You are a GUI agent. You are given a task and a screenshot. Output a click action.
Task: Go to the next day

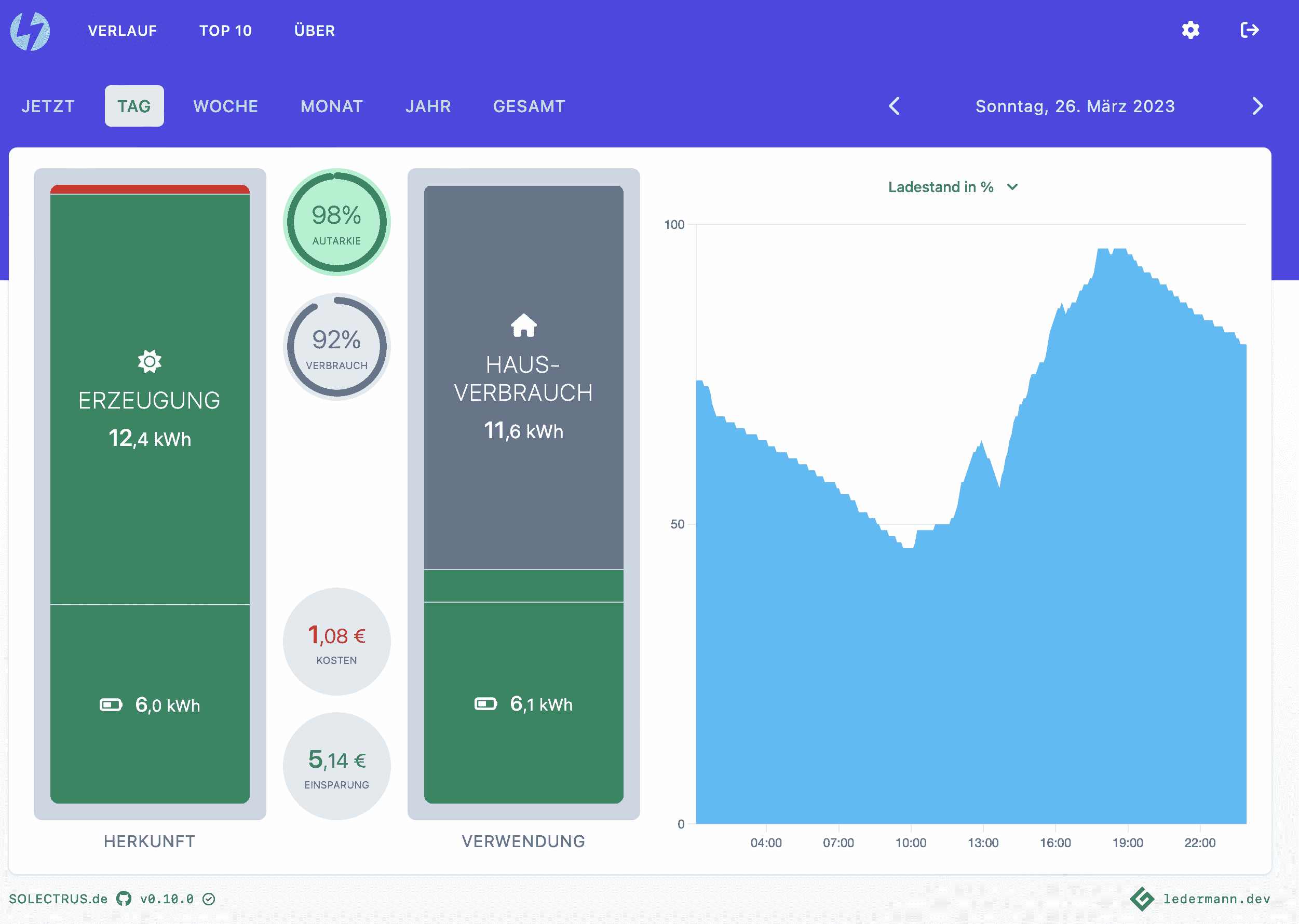click(x=1257, y=106)
